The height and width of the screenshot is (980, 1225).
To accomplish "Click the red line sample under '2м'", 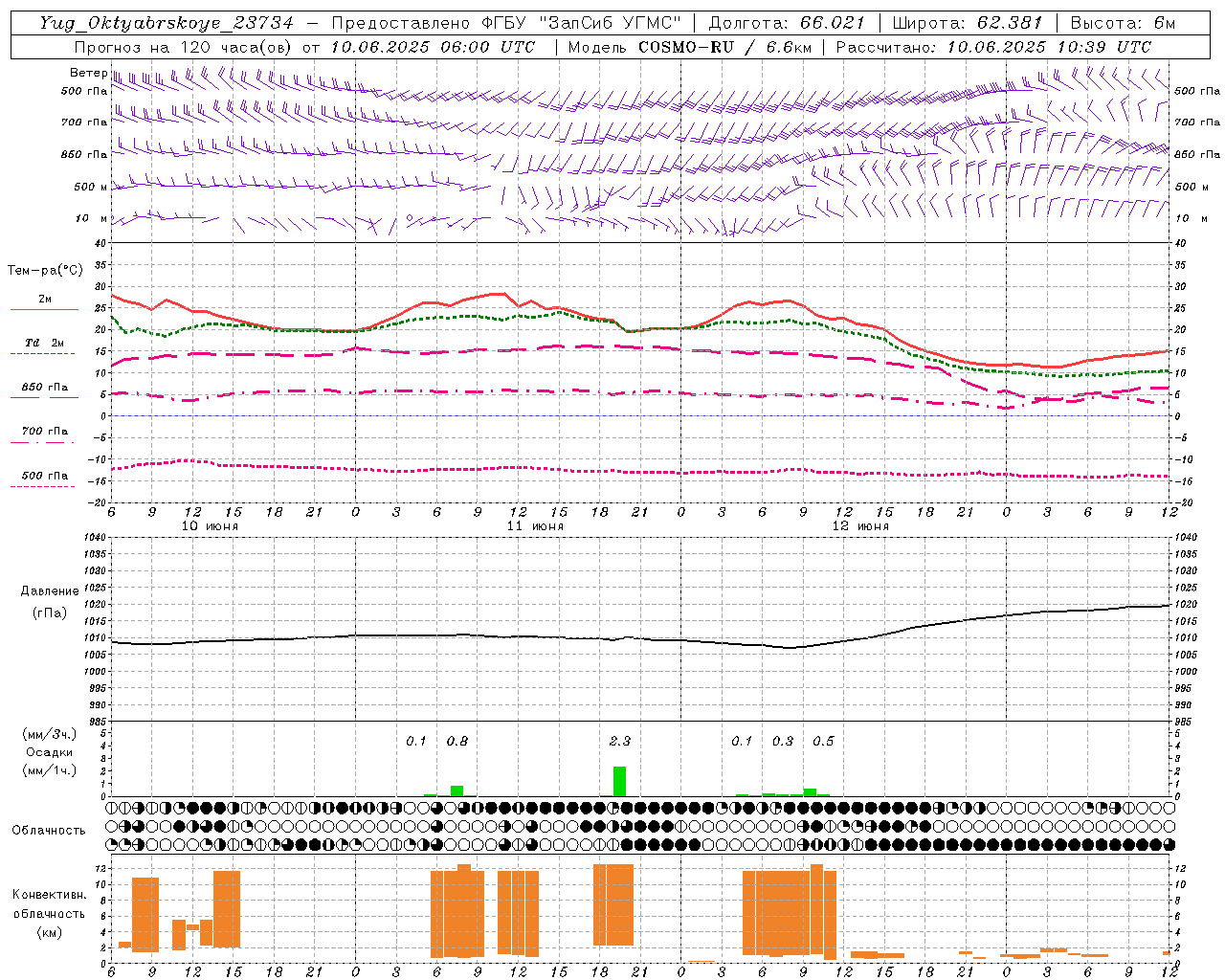I will pos(44,309).
